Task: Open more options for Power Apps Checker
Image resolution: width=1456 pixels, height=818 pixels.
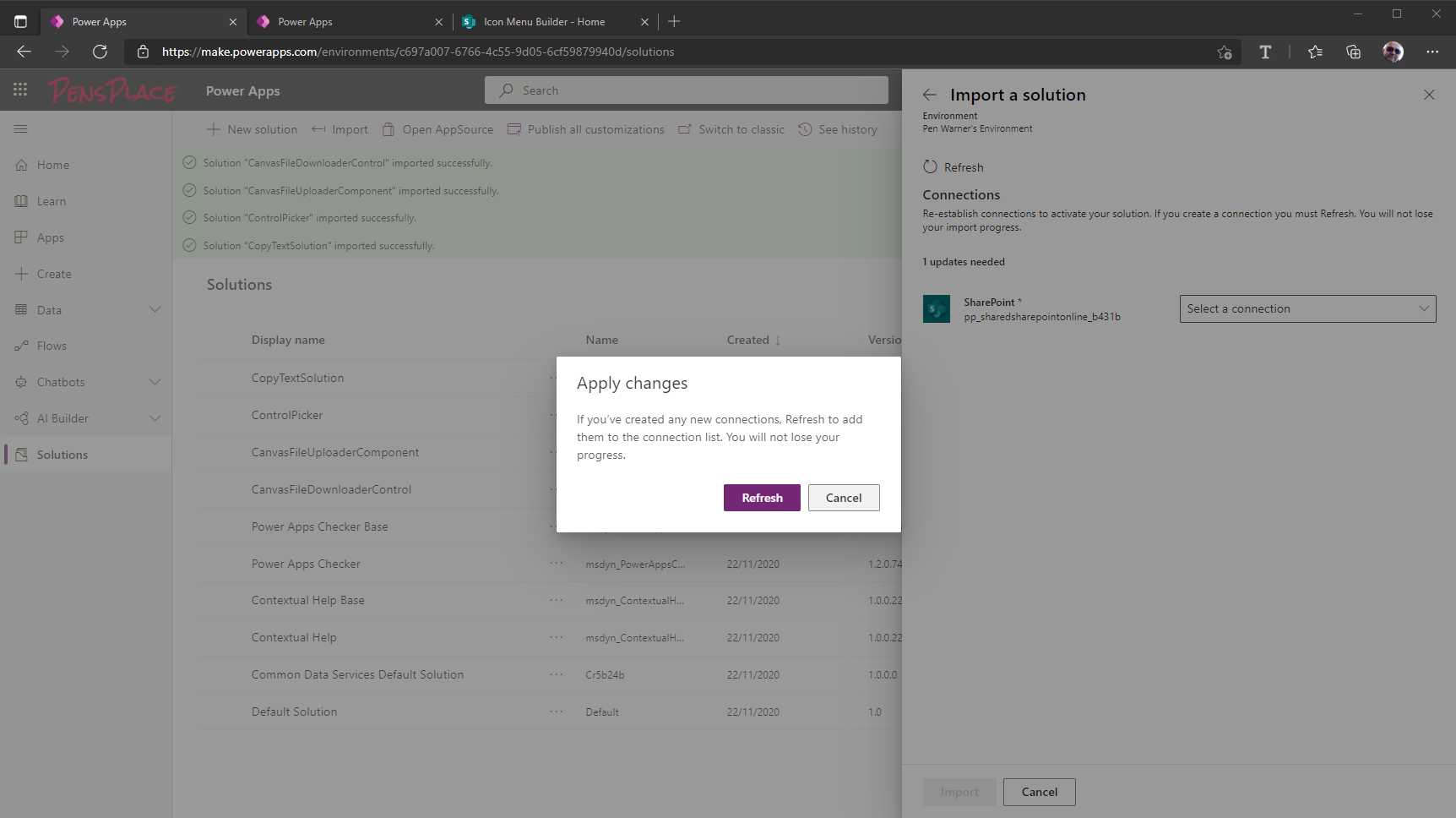Action: tap(556, 563)
